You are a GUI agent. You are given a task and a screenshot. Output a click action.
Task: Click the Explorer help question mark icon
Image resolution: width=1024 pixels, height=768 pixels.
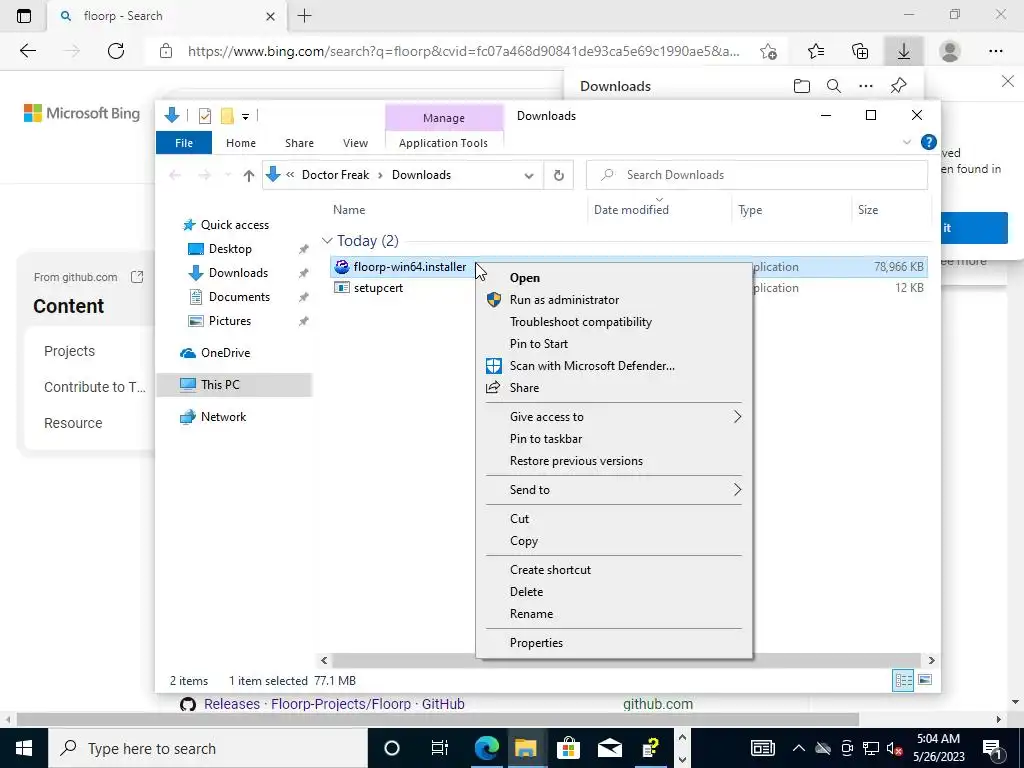click(x=929, y=142)
